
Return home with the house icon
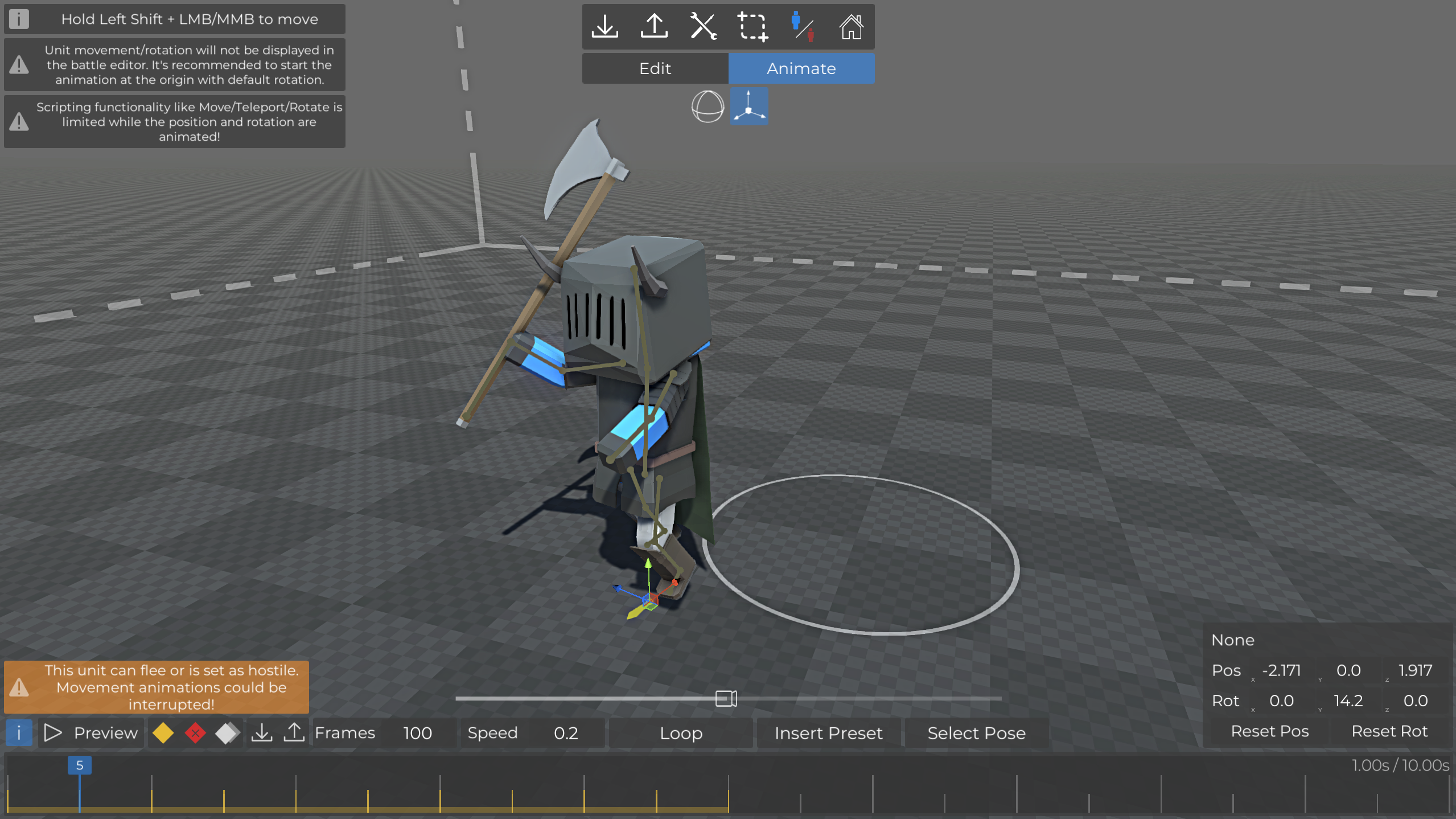[851, 26]
